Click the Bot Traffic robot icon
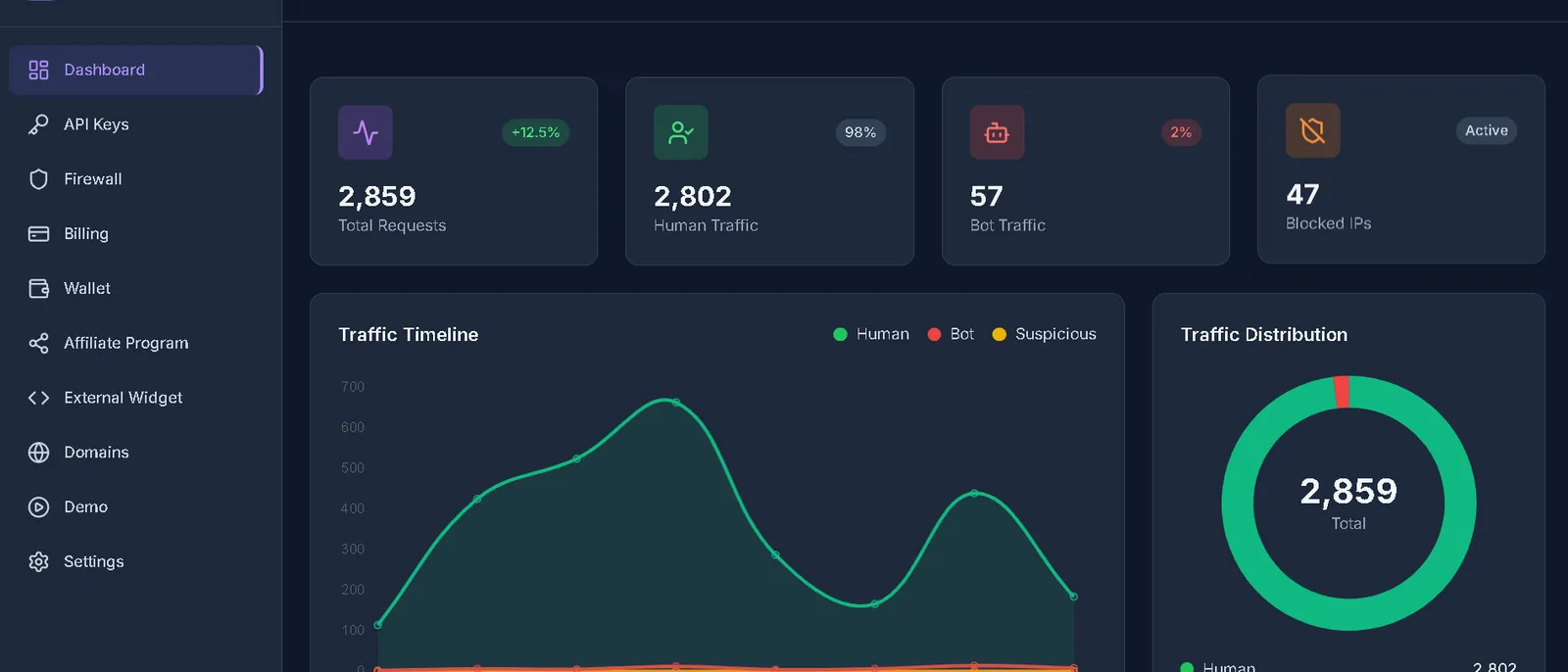 pos(997,132)
